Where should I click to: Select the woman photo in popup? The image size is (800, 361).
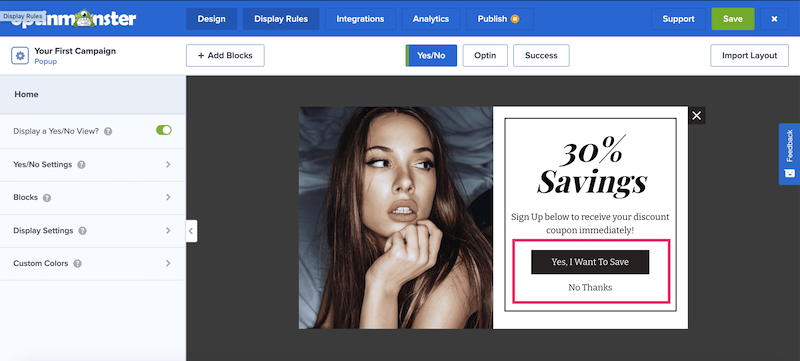pos(395,218)
